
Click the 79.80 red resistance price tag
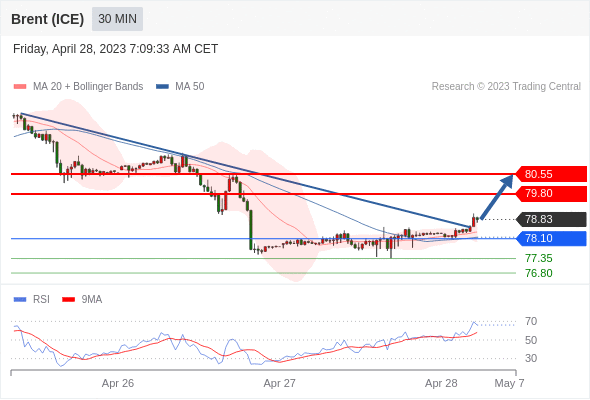[551, 193]
